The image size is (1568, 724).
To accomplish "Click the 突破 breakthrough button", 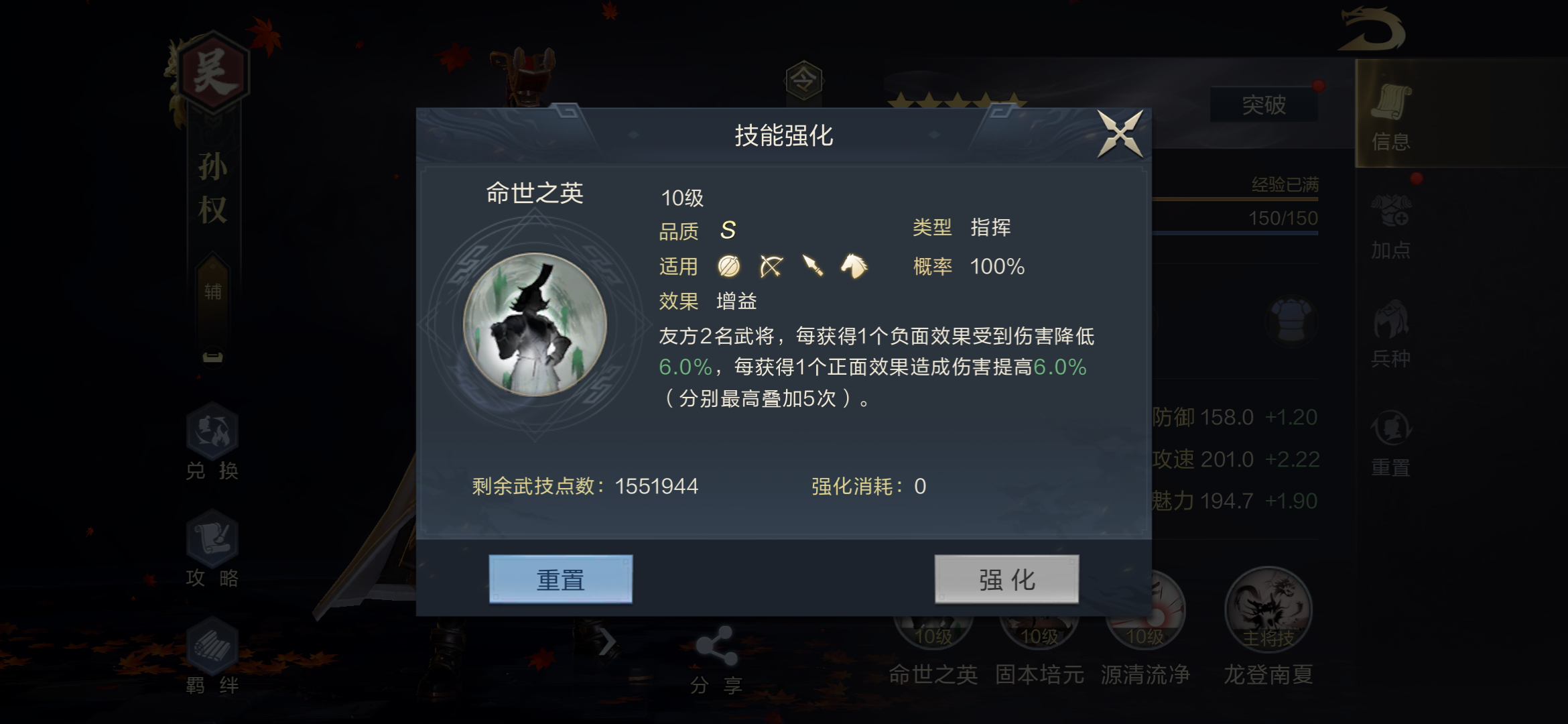I will pyautogui.click(x=1264, y=104).
